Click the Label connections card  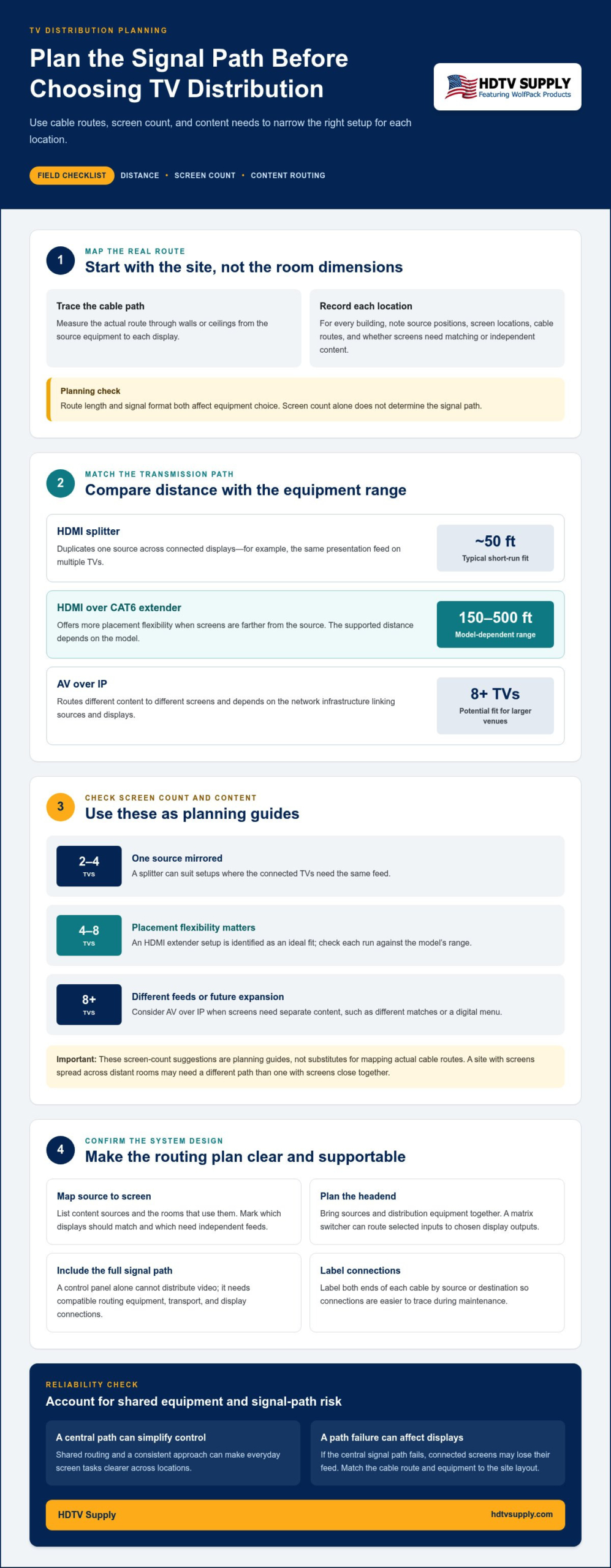(437, 1292)
